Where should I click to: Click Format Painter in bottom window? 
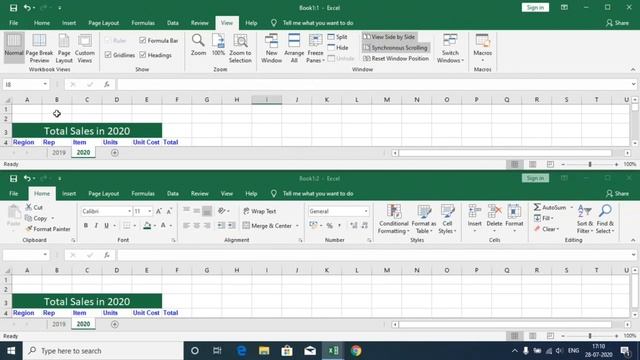(48, 229)
